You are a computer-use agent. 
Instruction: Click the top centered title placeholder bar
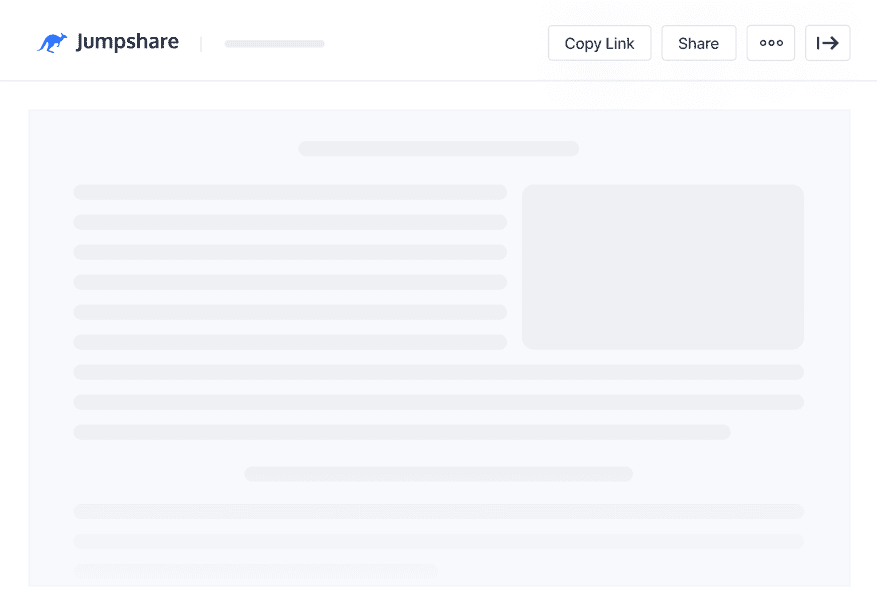[x=438, y=149]
